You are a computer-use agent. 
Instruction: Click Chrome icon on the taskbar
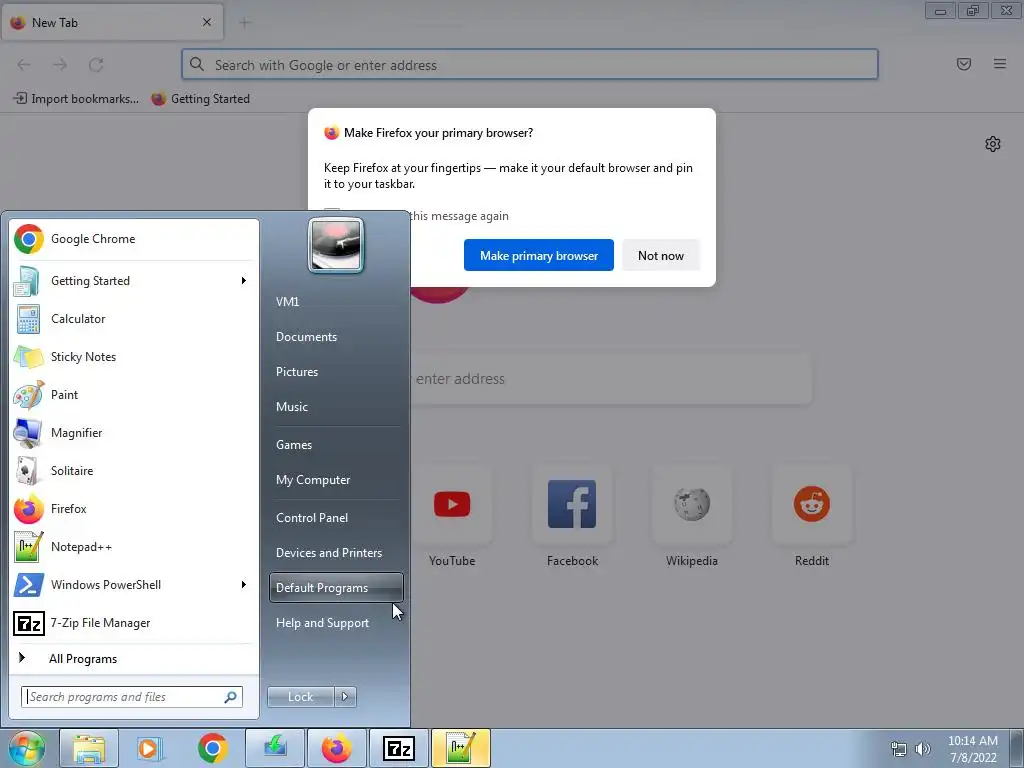[212, 748]
